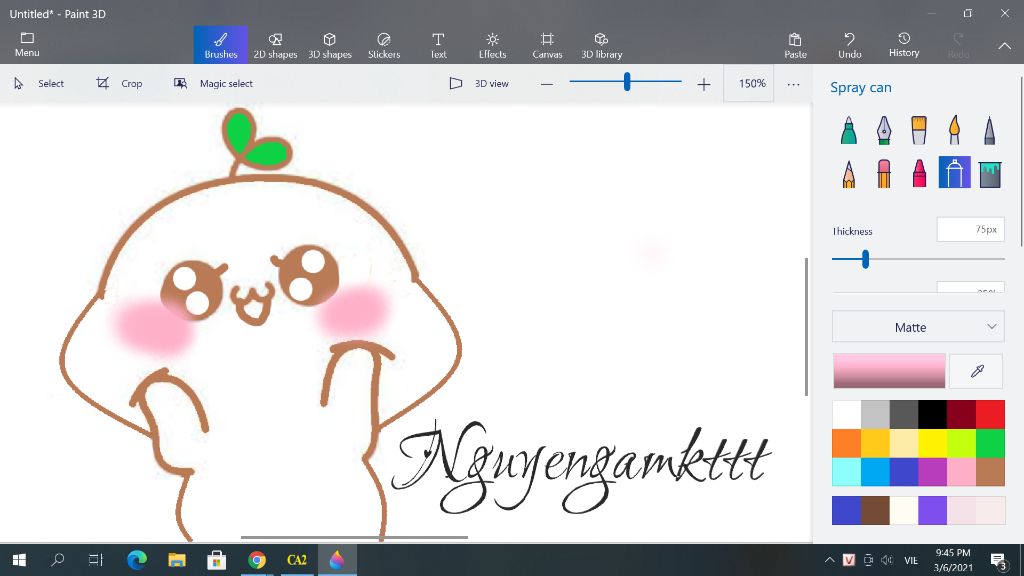Image resolution: width=1024 pixels, height=576 pixels.
Task: Activate the Magic select tool
Action: pos(213,84)
